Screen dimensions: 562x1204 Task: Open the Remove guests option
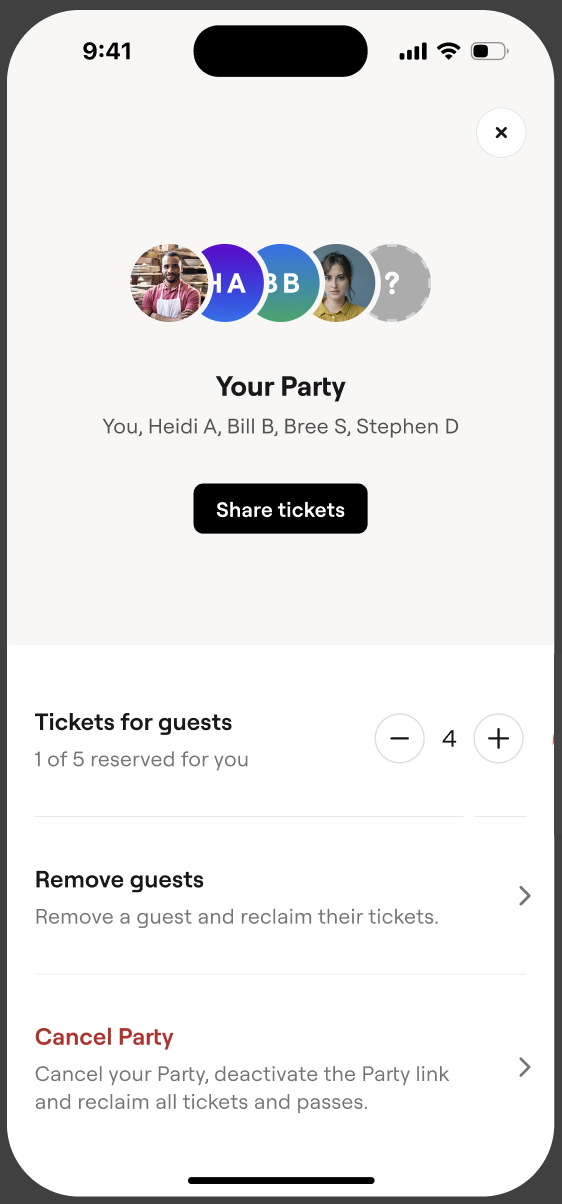[x=280, y=896]
